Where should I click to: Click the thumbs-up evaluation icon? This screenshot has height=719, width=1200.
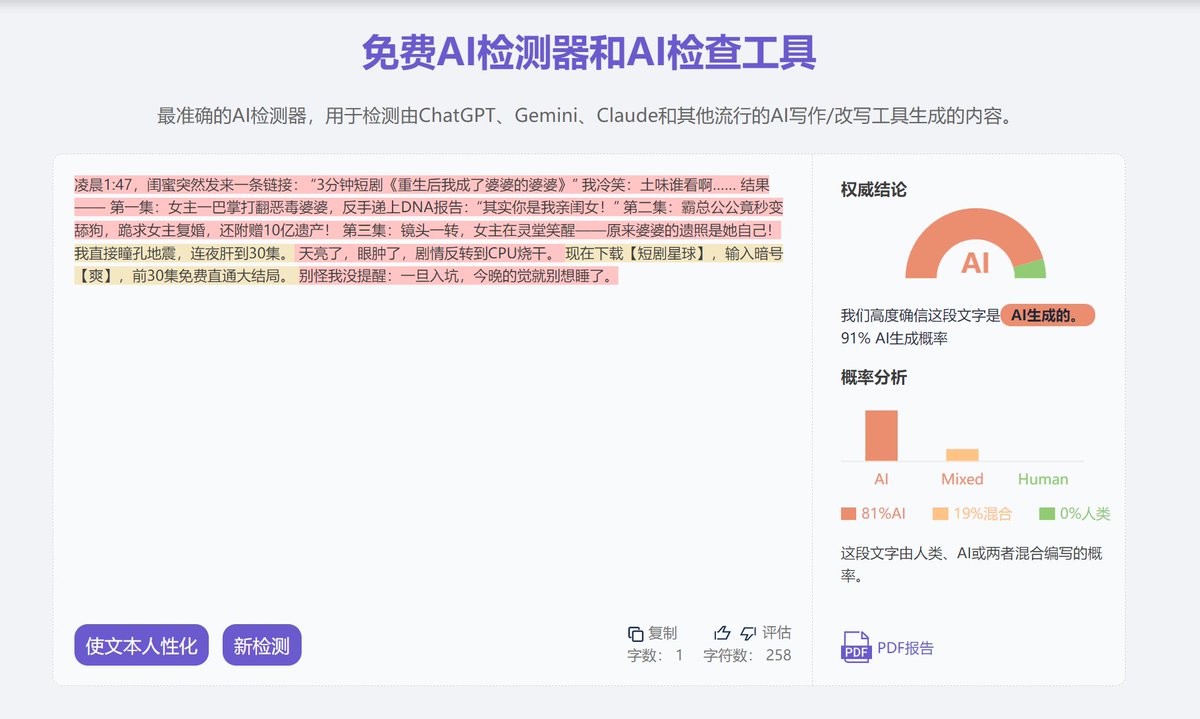[x=721, y=631]
